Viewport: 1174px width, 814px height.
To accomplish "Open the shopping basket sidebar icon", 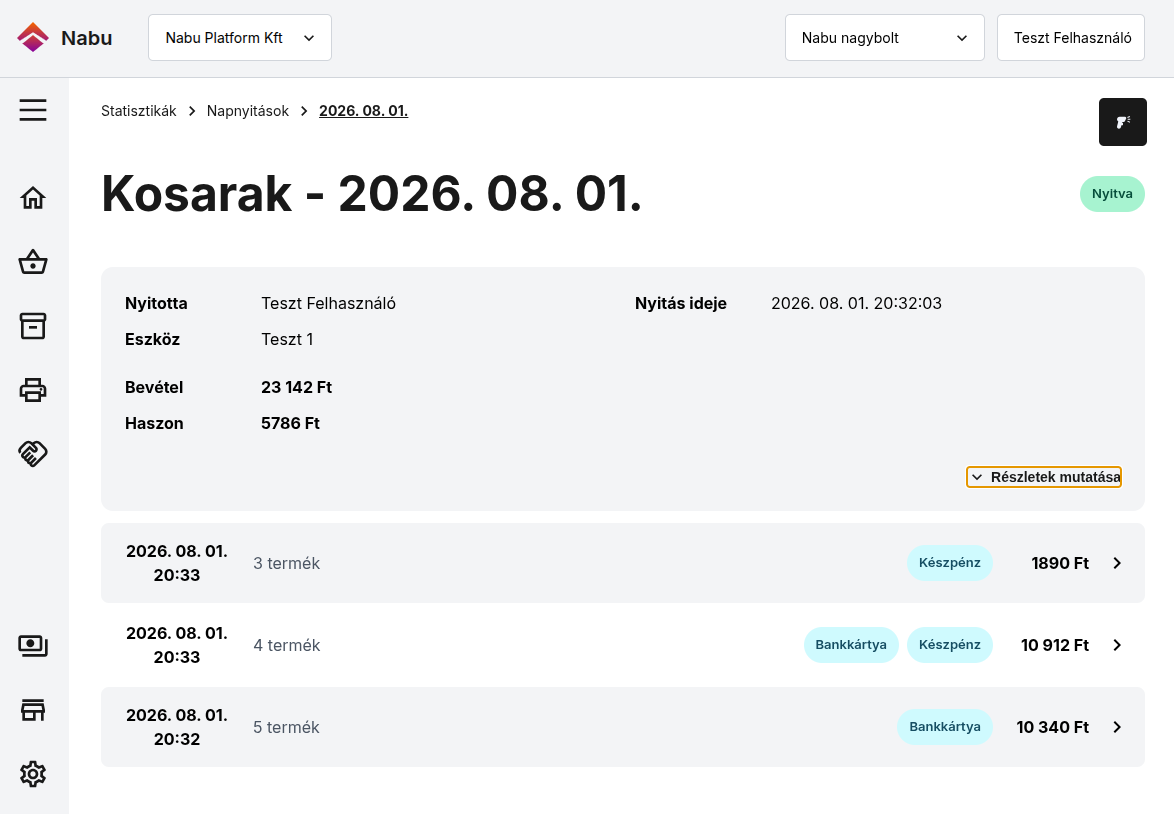I will (33, 262).
